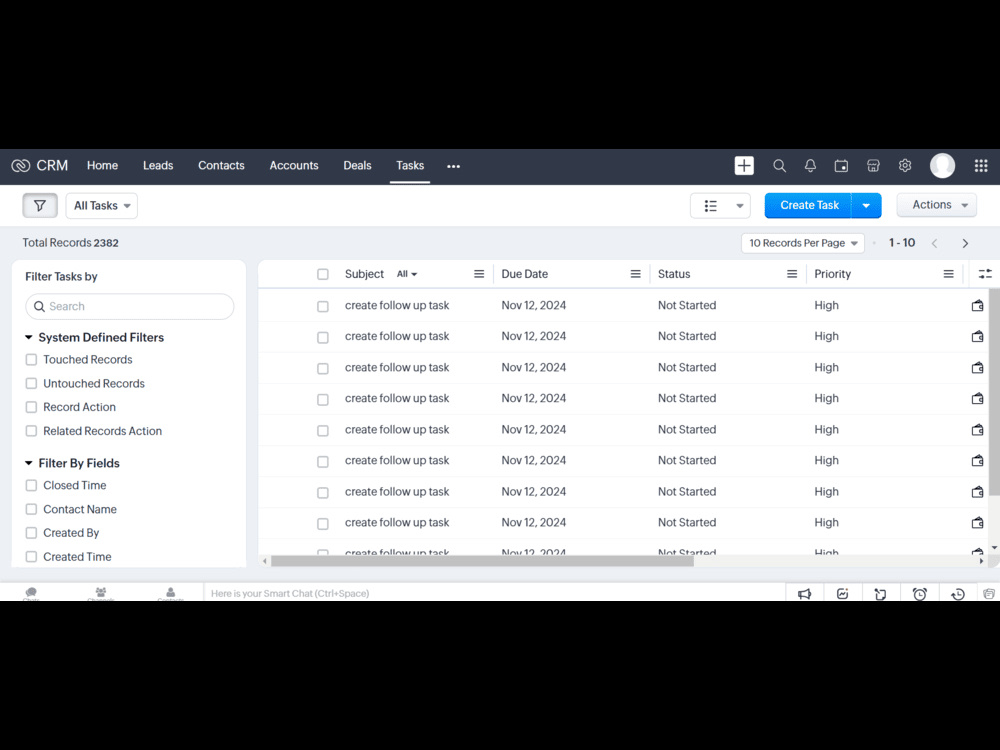Open the user profile avatar

pos(942,166)
